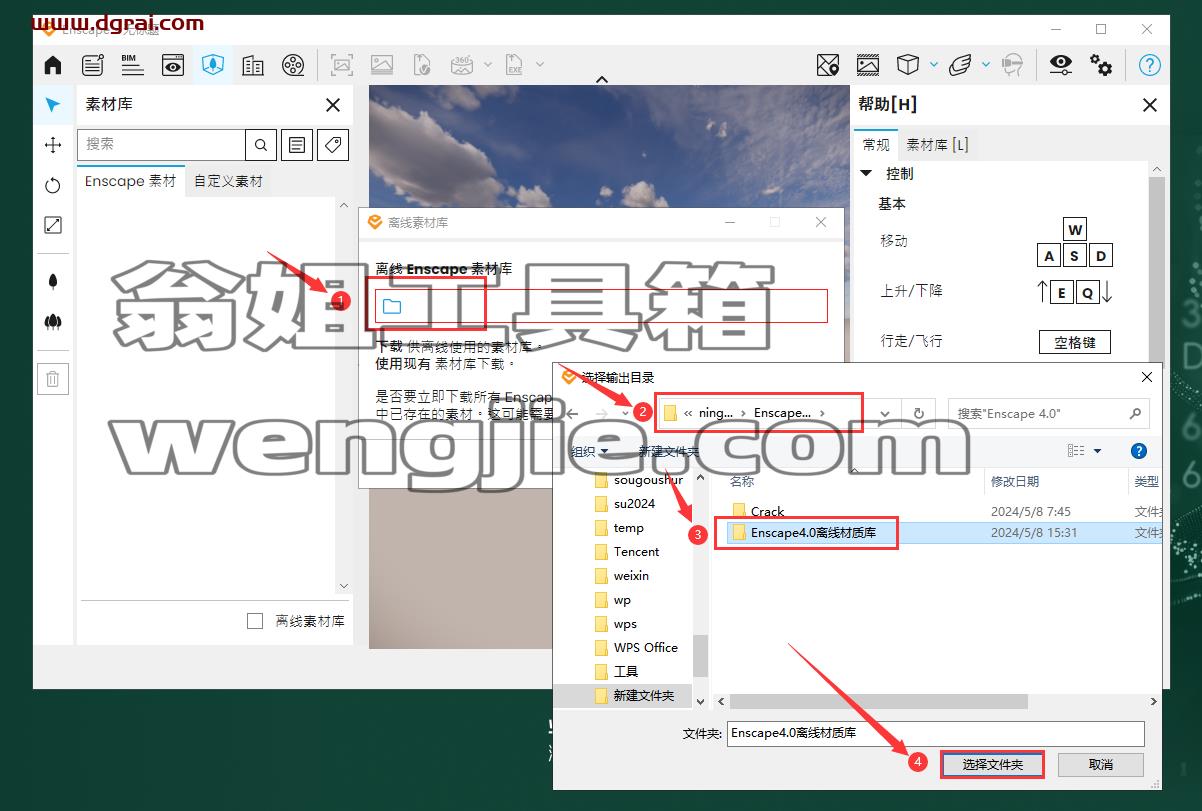The image size is (1202, 811).
Task: Click the folder browse icon in offline library dialog
Action: coord(392,306)
